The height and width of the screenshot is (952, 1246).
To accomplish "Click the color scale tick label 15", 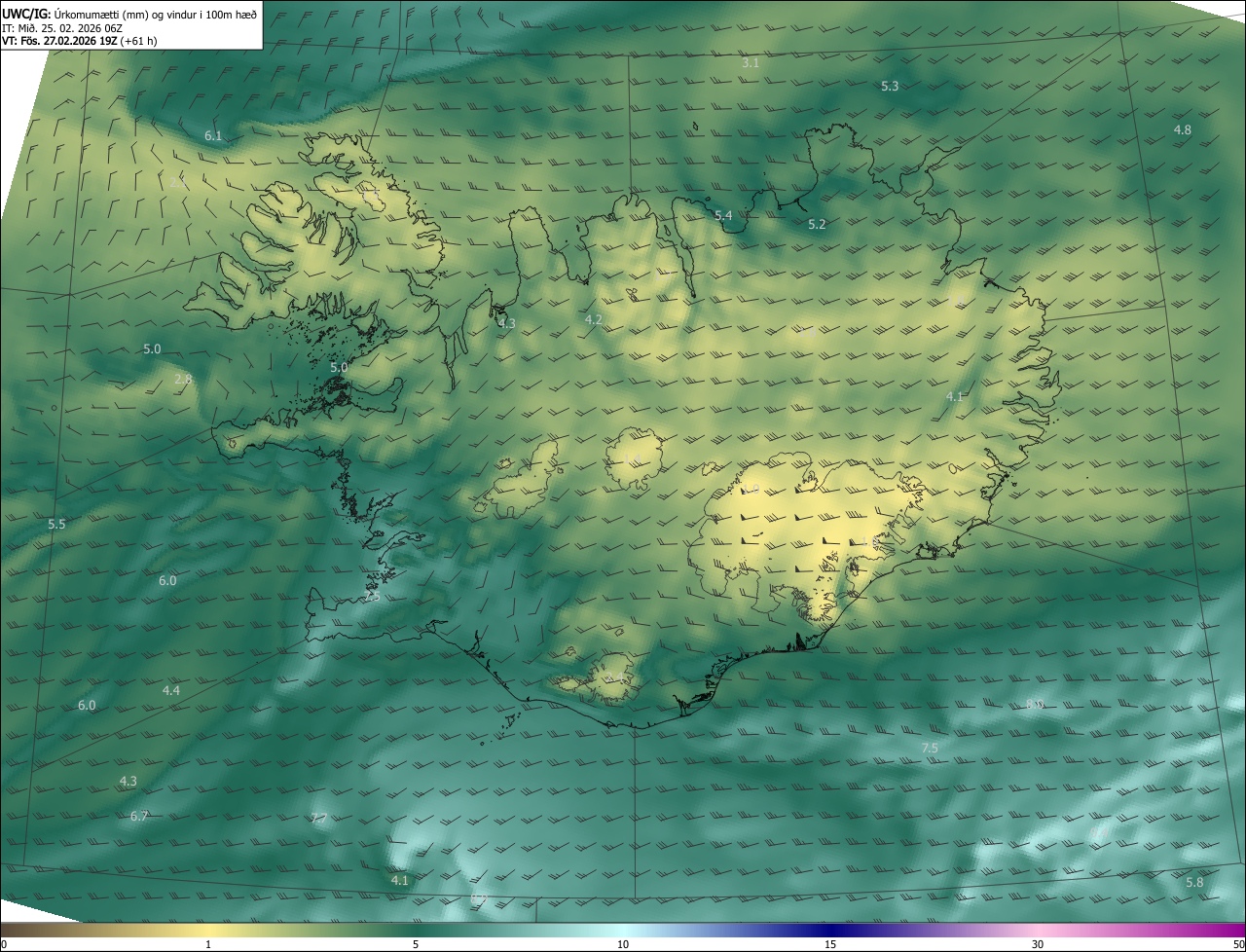I will pyautogui.click(x=830, y=944).
